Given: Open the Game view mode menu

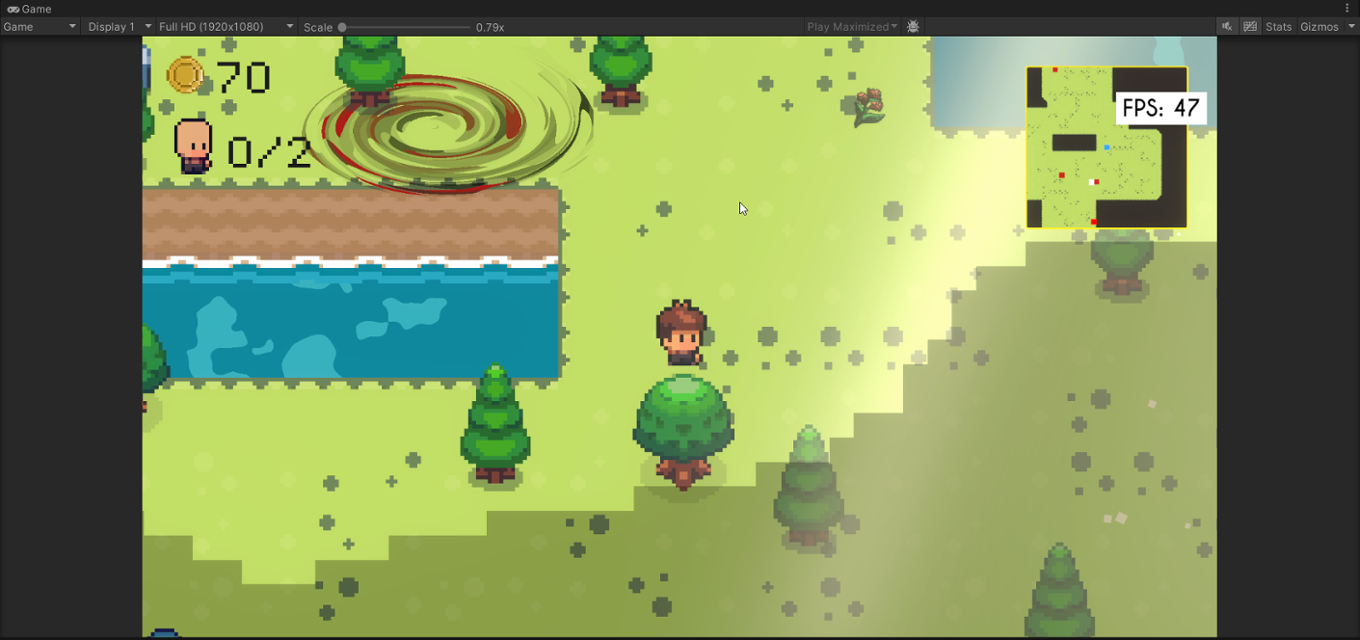Looking at the screenshot, I should pyautogui.click(x=38, y=27).
